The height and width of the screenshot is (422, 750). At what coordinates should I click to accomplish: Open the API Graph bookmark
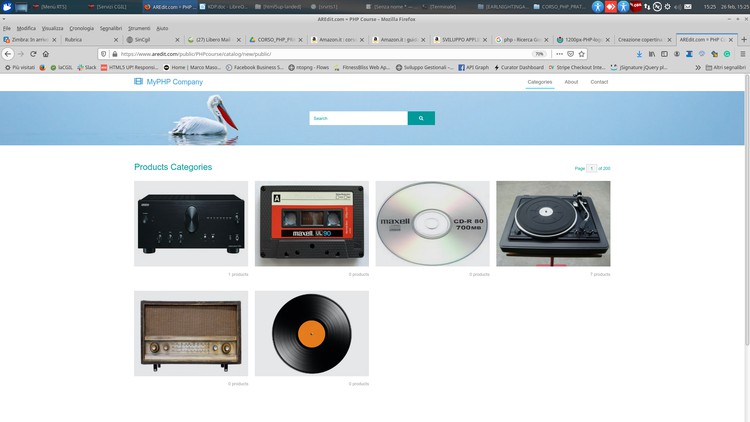(x=474, y=67)
